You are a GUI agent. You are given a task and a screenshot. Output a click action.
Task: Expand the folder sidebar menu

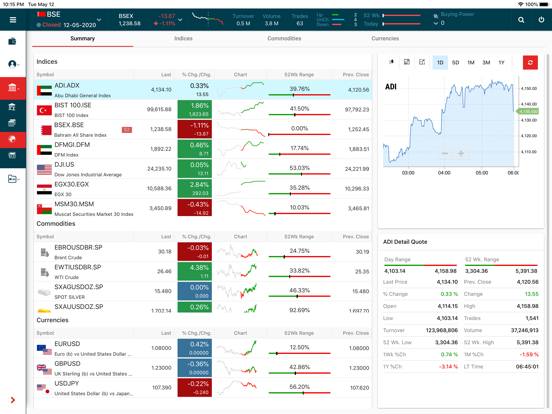point(13,179)
